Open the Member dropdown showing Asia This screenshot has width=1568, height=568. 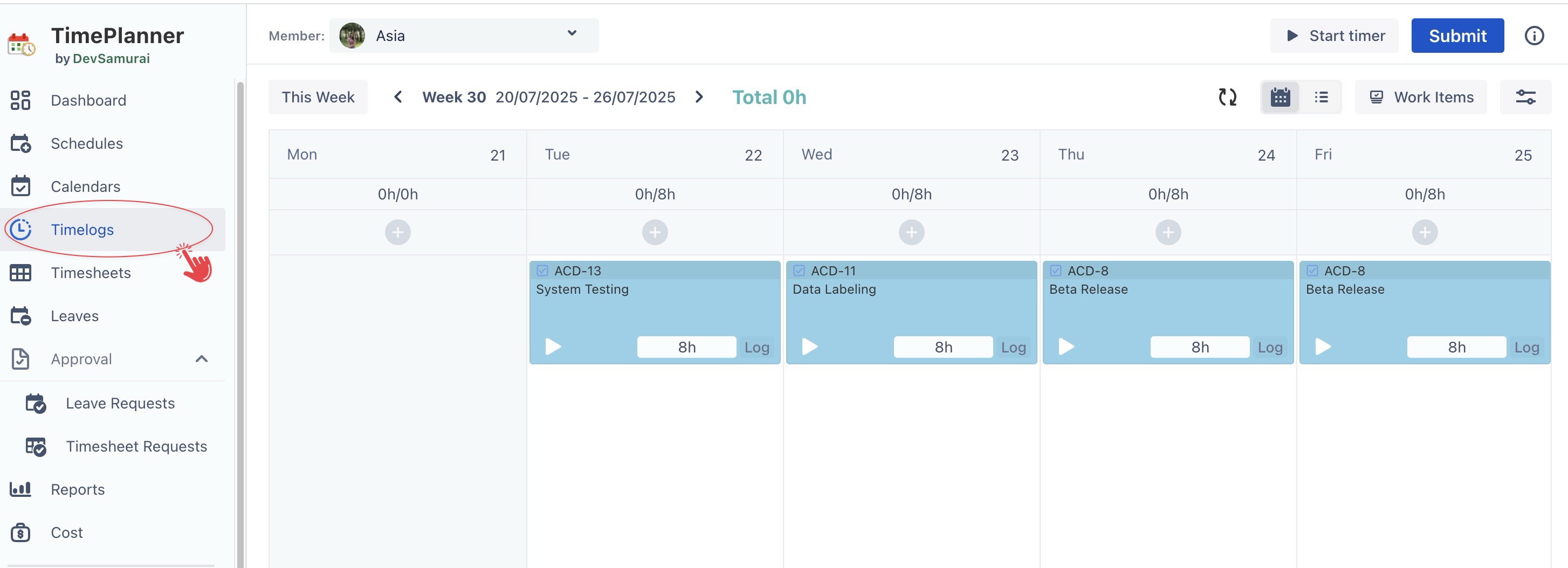tap(463, 36)
